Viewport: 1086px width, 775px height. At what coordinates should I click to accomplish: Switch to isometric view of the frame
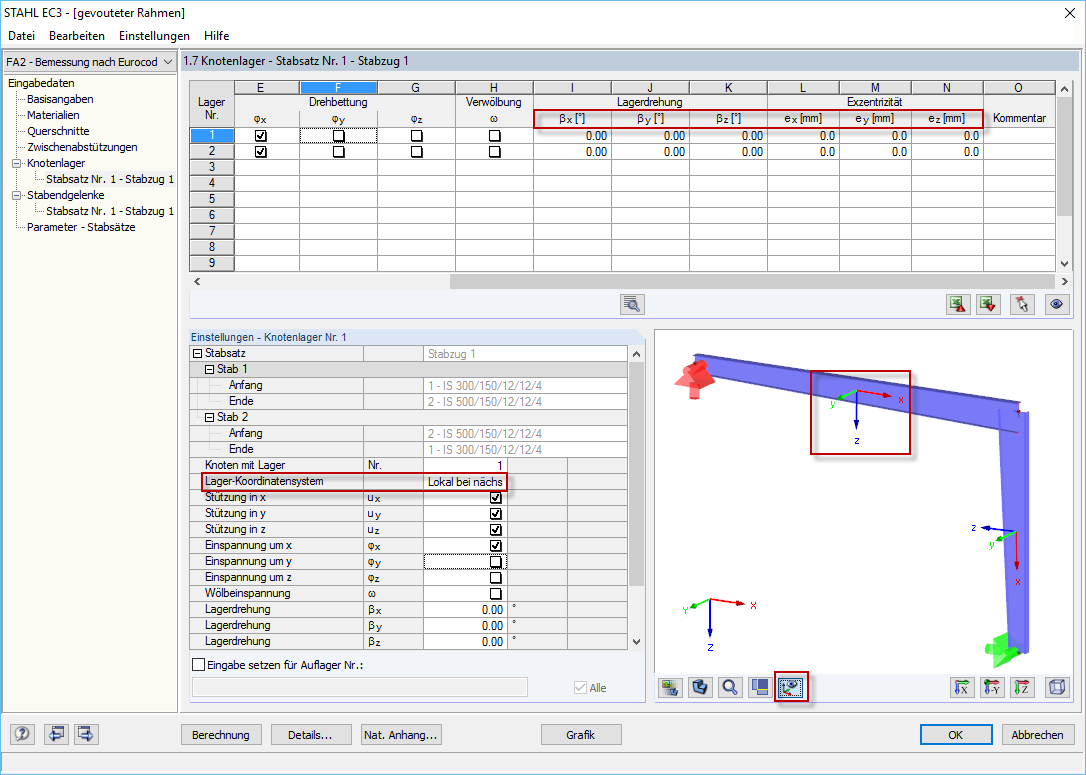tap(1057, 687)
